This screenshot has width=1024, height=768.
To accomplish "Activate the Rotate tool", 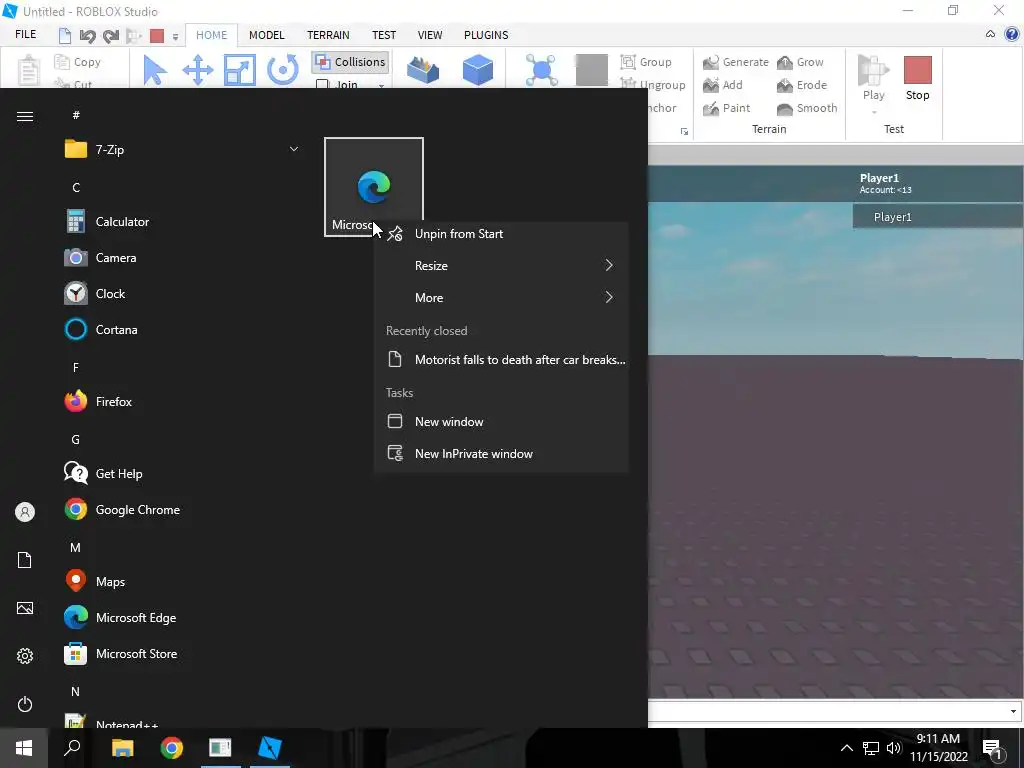I will 283,70.
